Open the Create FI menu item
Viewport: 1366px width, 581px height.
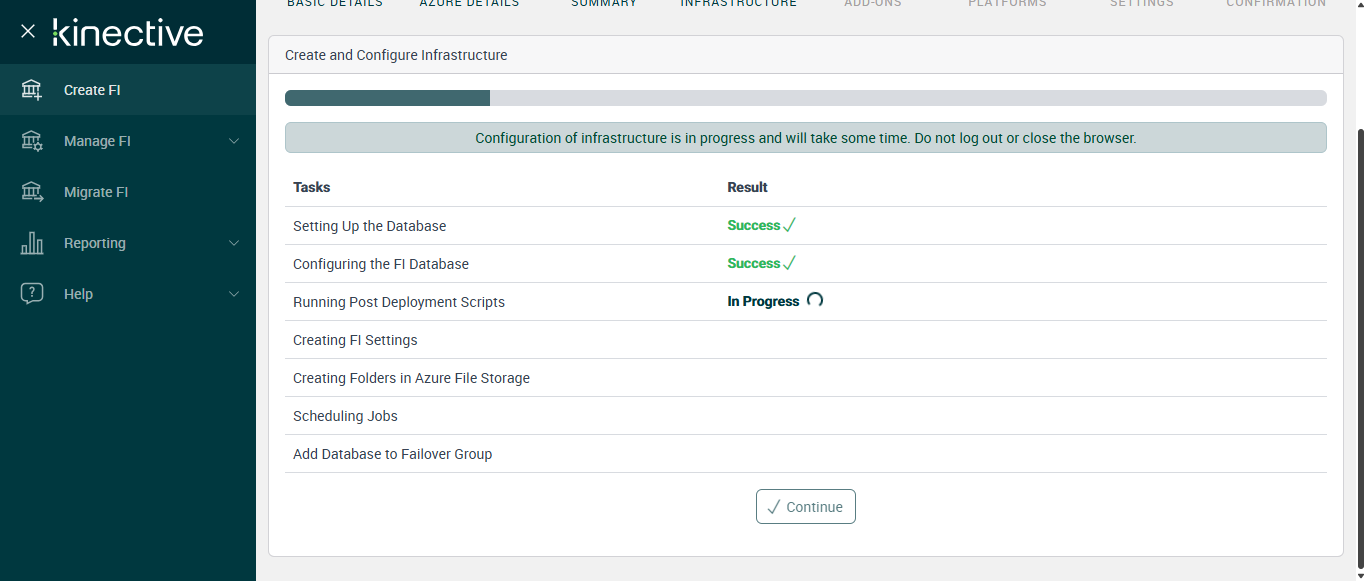click(x=92, y=90)
